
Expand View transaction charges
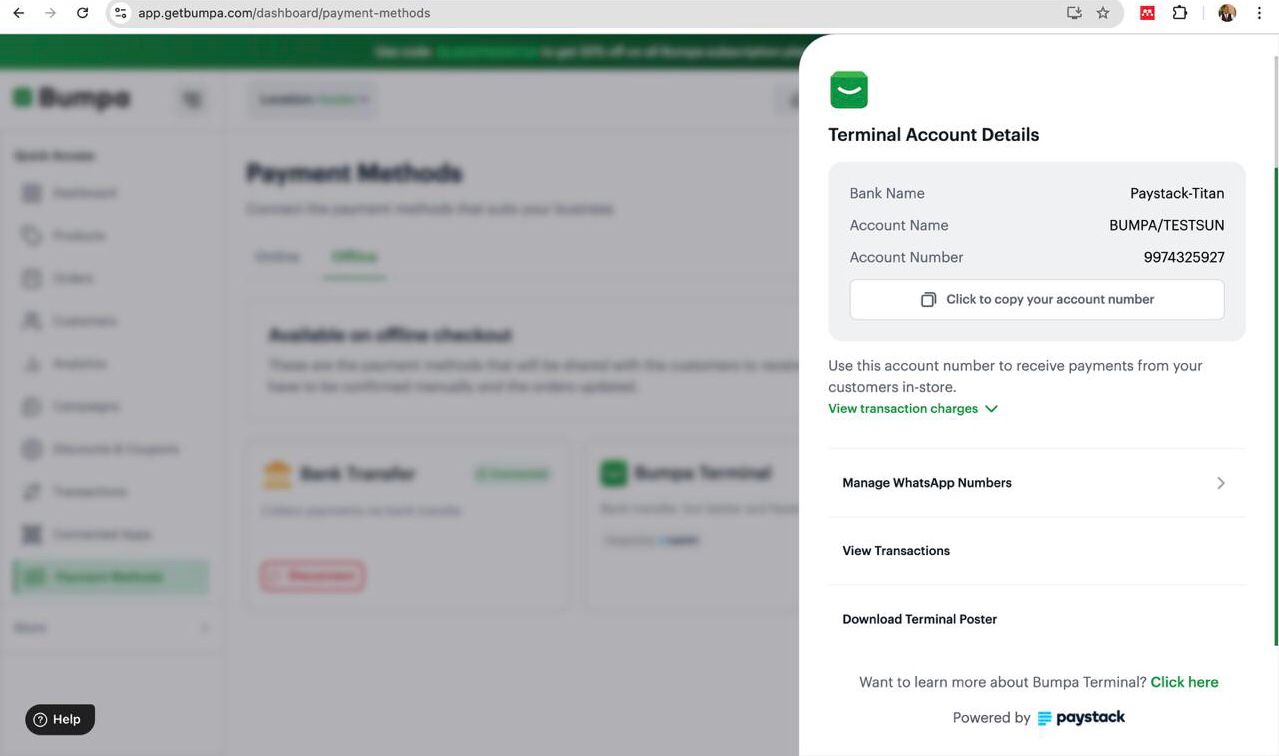coord(913,408)
